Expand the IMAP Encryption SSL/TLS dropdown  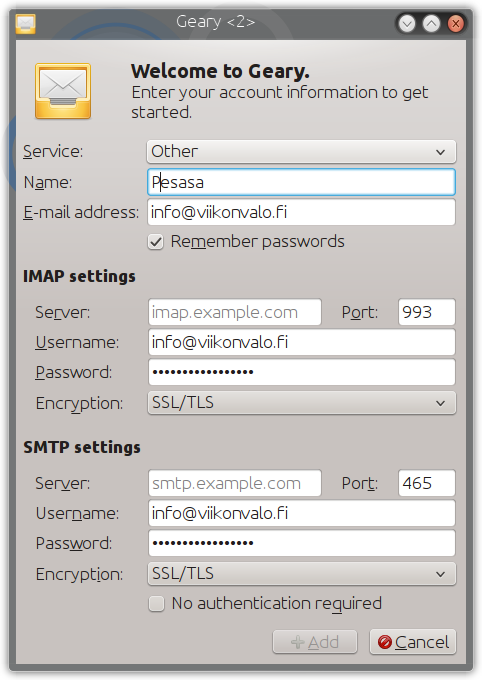302,403
